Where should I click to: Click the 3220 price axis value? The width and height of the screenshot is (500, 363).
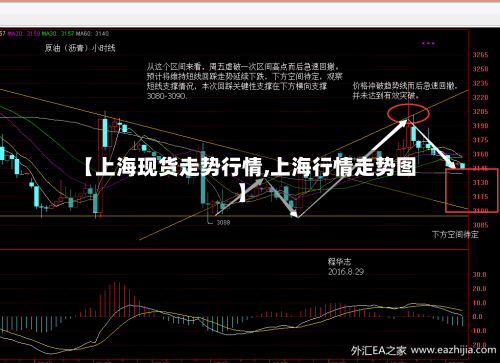[x=480, y=98]
